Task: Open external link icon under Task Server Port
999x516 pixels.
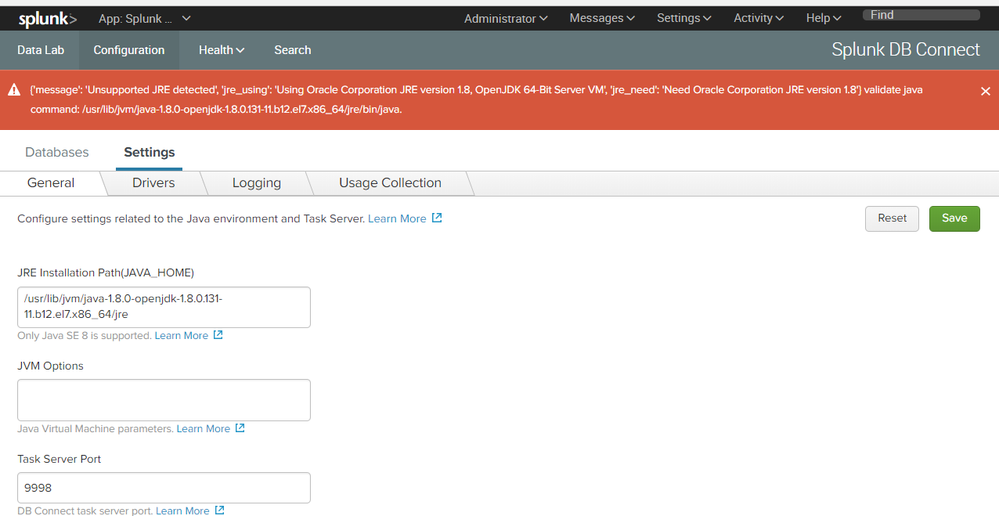Action: [219, 510]
